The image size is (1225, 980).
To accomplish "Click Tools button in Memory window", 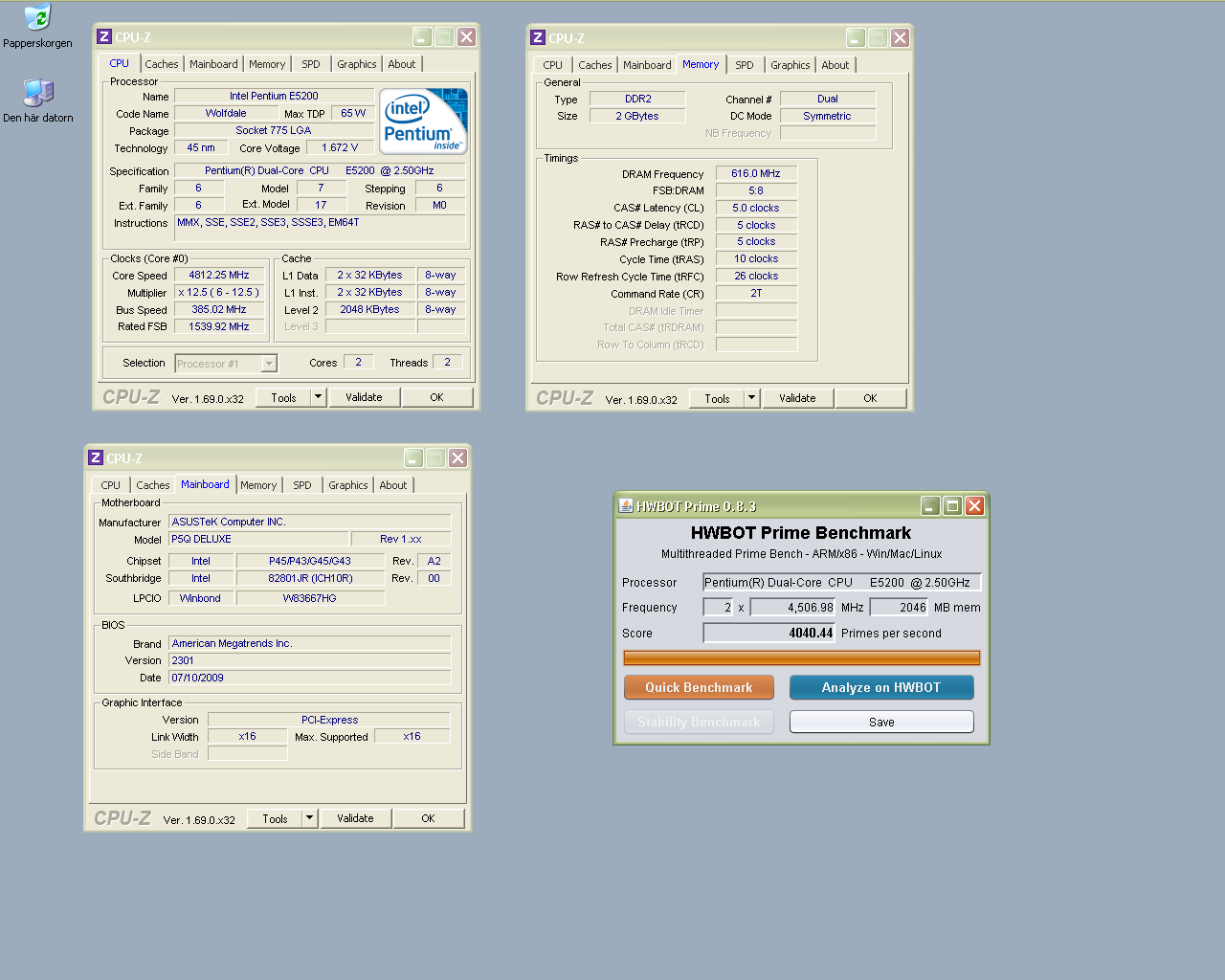I will [x=718, y=398].
